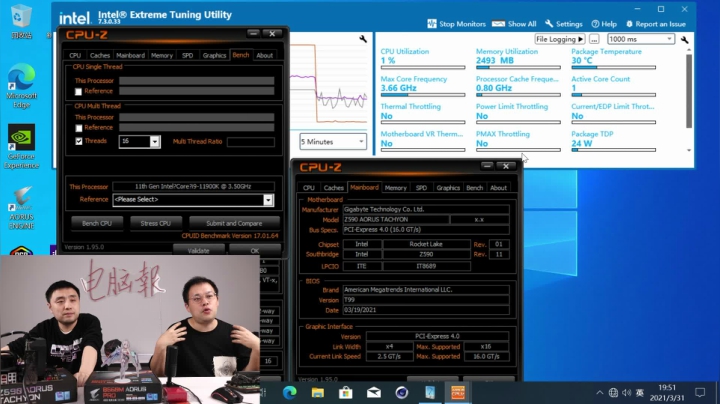This screenshot has width=720, height=404.
Task: Open the Mail app from the taskbar
Action: pos(374,393)
